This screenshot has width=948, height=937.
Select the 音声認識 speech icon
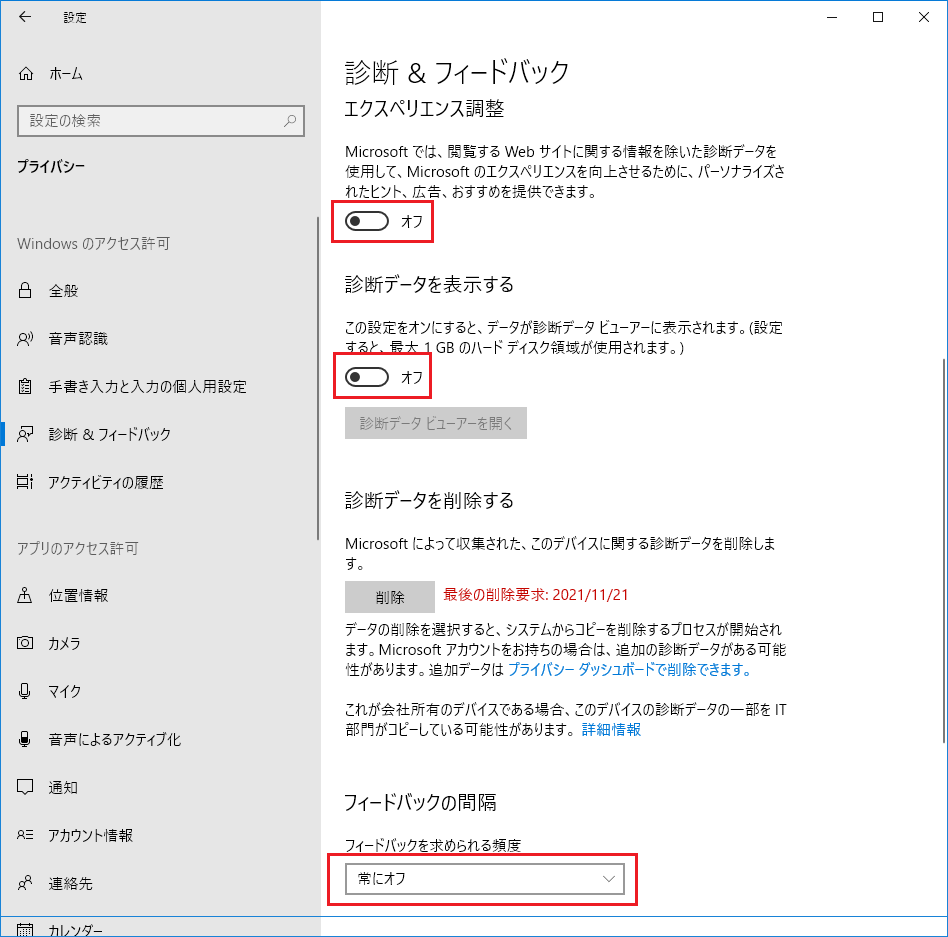(x=25, y=339)
